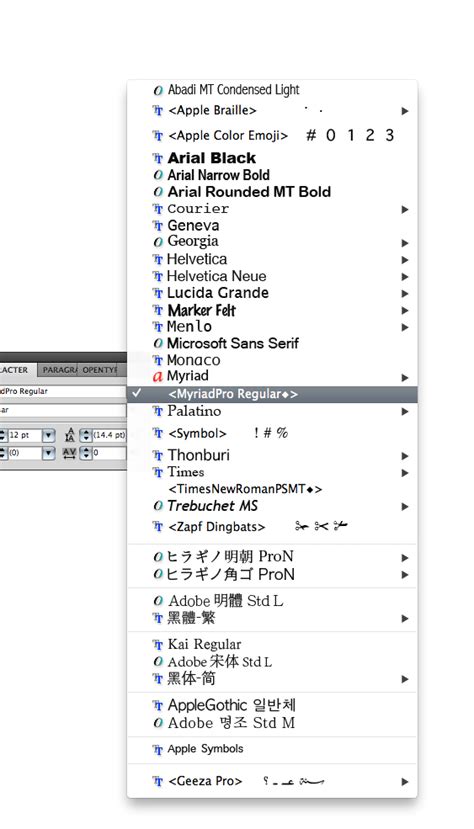
Task: Click the checkmark beside MyriadPro Regular
Action: click(137, 394)
